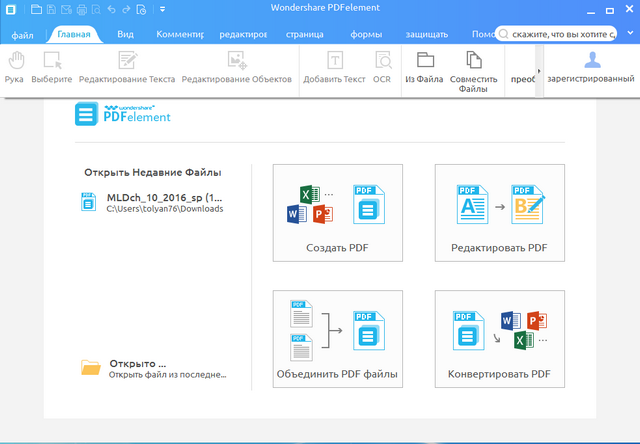640x444 pixels.
Task: Click the Создать PDF tile
Action: tap(337, 213)
